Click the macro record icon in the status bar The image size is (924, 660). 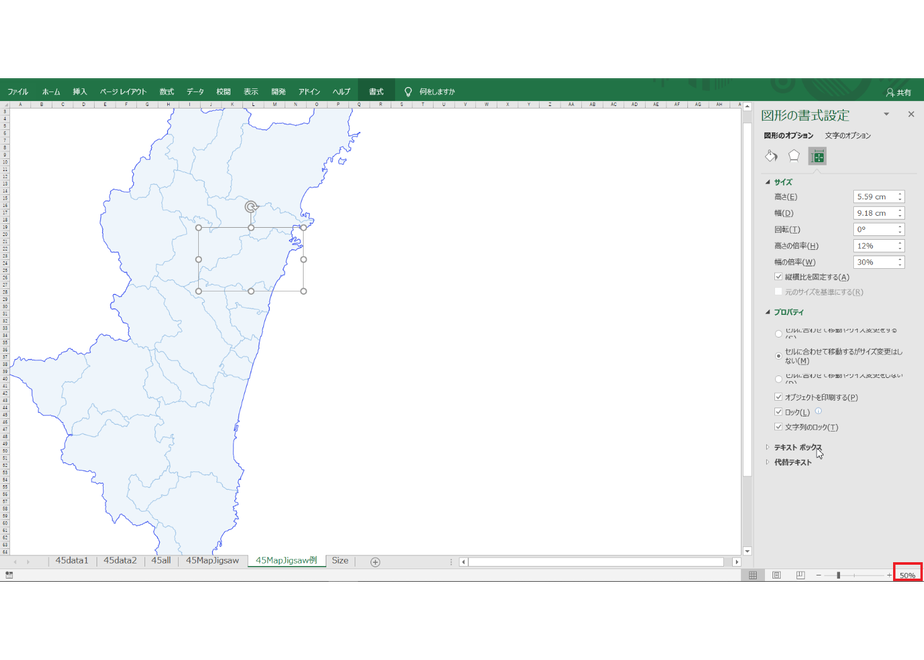[x=9, y=575]
